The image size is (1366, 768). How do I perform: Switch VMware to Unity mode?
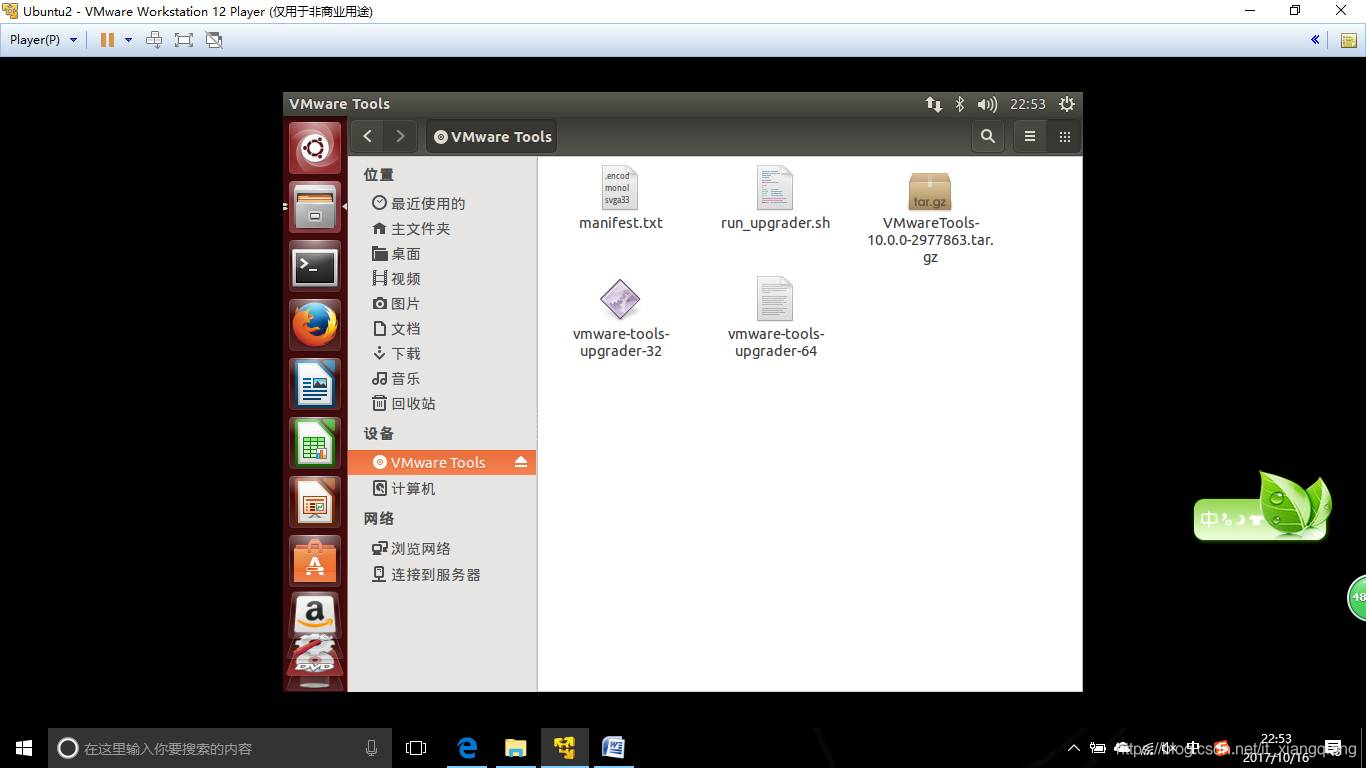(x=214, y=40)
